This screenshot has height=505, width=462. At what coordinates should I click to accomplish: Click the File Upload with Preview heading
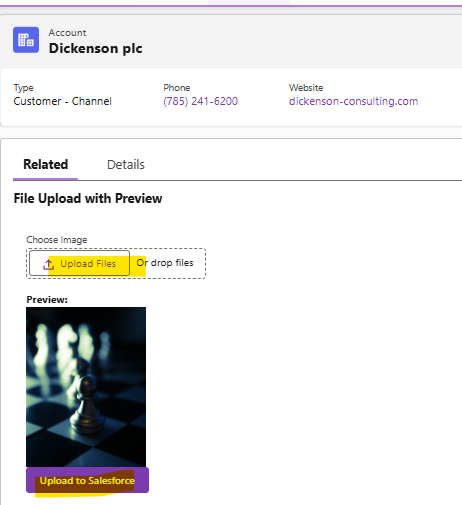[88, 198]
